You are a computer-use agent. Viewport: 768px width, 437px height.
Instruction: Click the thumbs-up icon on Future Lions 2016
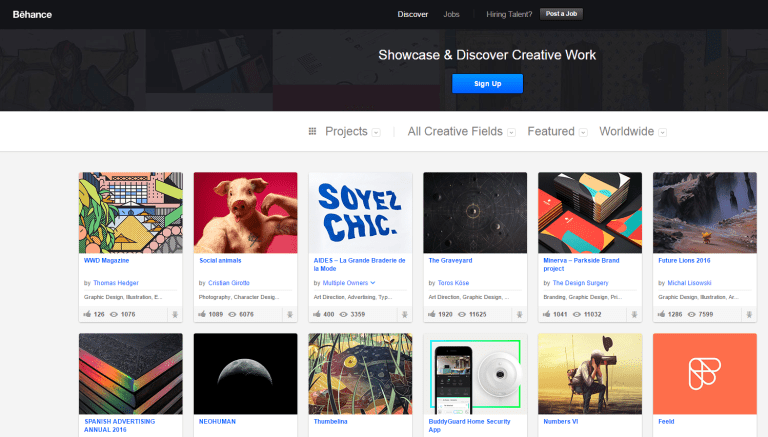coord(661,314)
